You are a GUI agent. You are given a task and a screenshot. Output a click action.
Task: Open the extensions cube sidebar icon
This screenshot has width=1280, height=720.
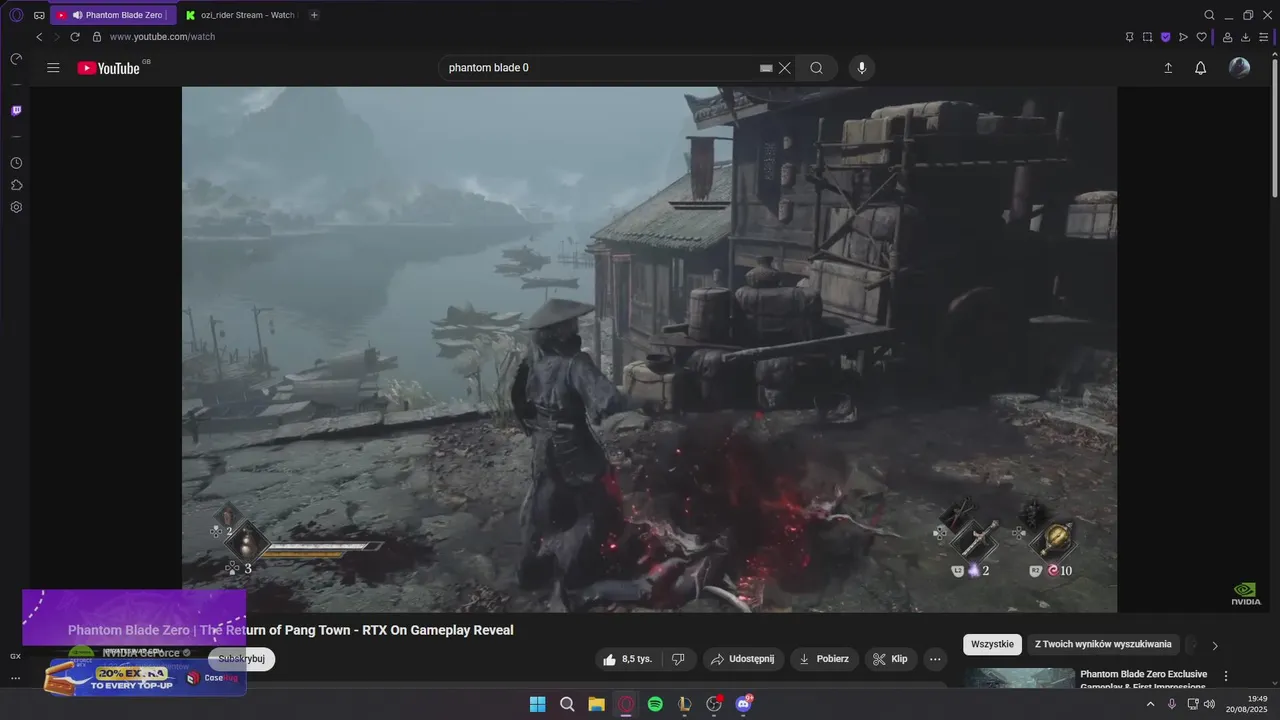pyautogui.click(x=16, y=185)
